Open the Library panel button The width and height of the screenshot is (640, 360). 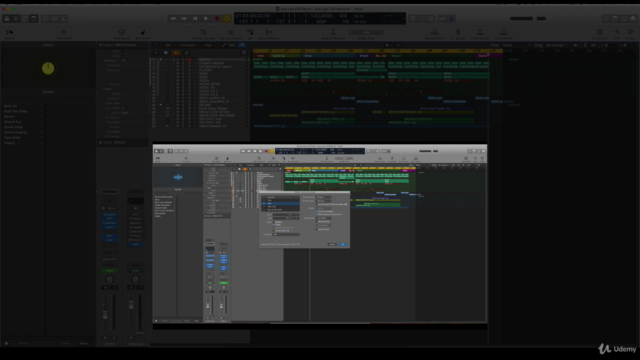click(x=7, y=18)
